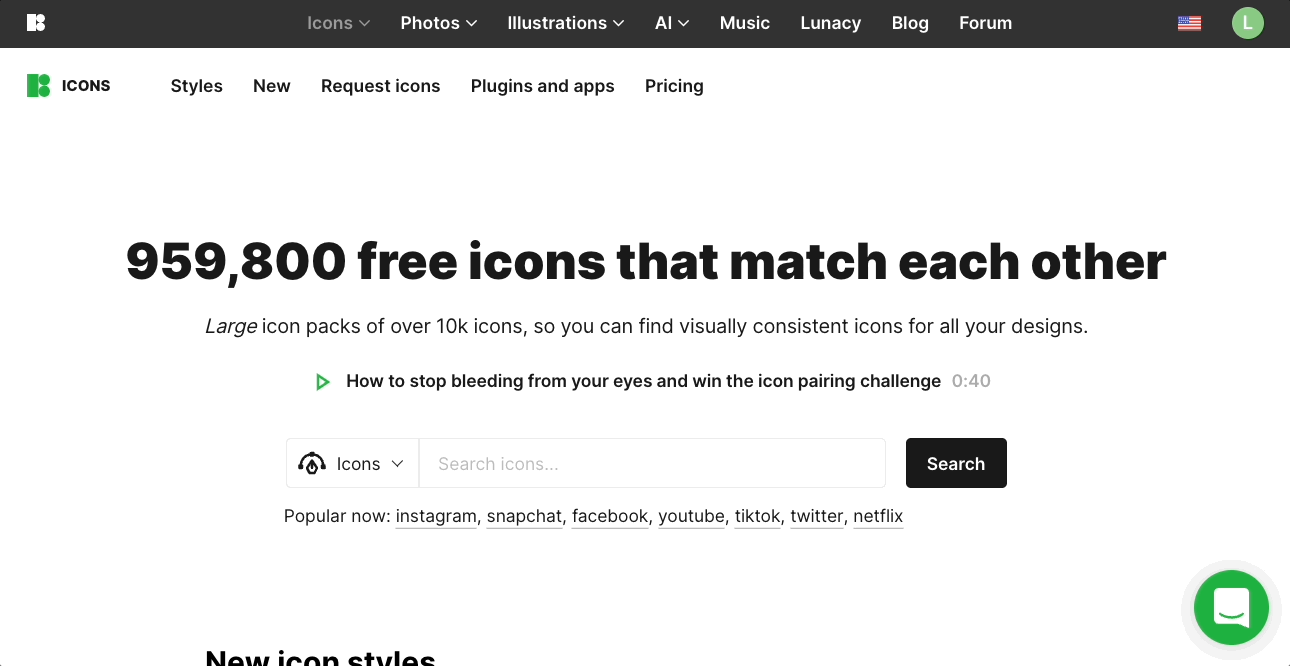Click the instagram popular search link

click(x=436, y=517)
